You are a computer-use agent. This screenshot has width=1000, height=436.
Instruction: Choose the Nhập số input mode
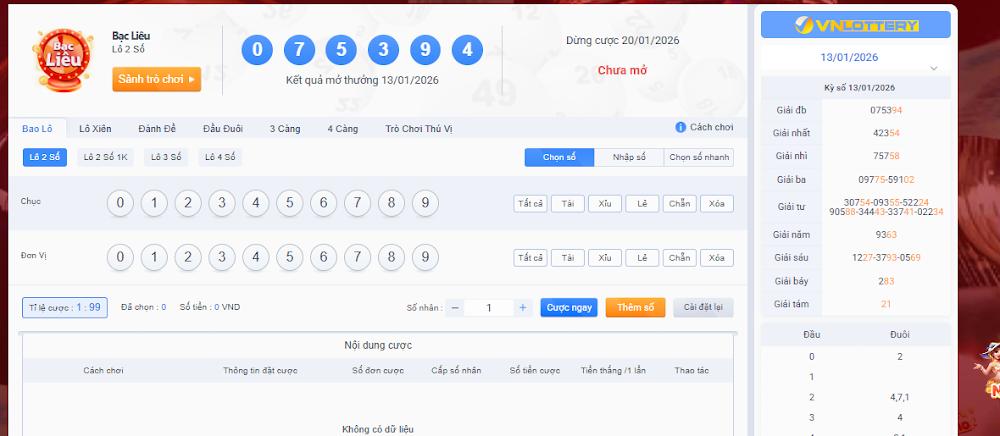click(629, 157)
